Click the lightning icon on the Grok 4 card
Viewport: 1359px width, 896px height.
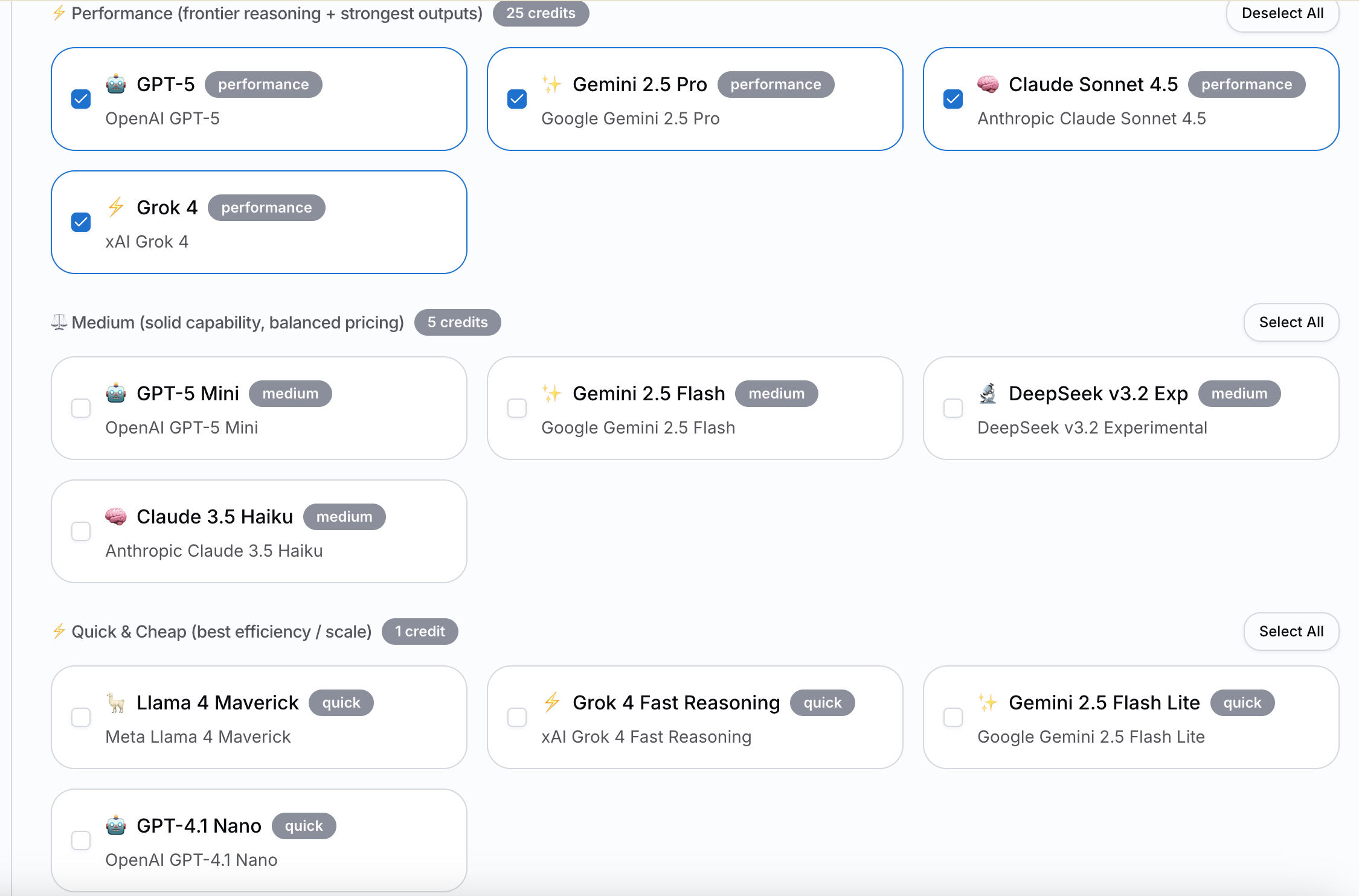pyautogui.click(x=115, y=208)
